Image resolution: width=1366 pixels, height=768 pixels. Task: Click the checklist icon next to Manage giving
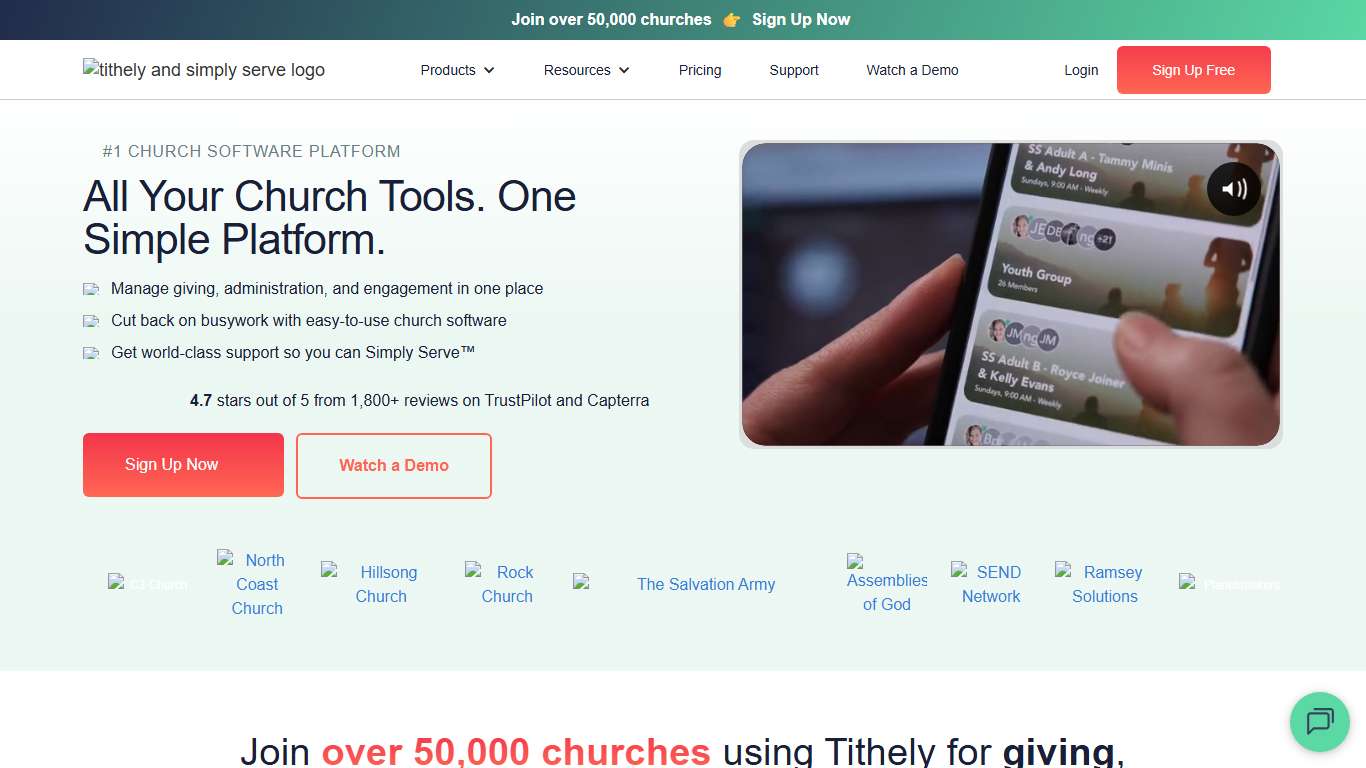(91, 288)
